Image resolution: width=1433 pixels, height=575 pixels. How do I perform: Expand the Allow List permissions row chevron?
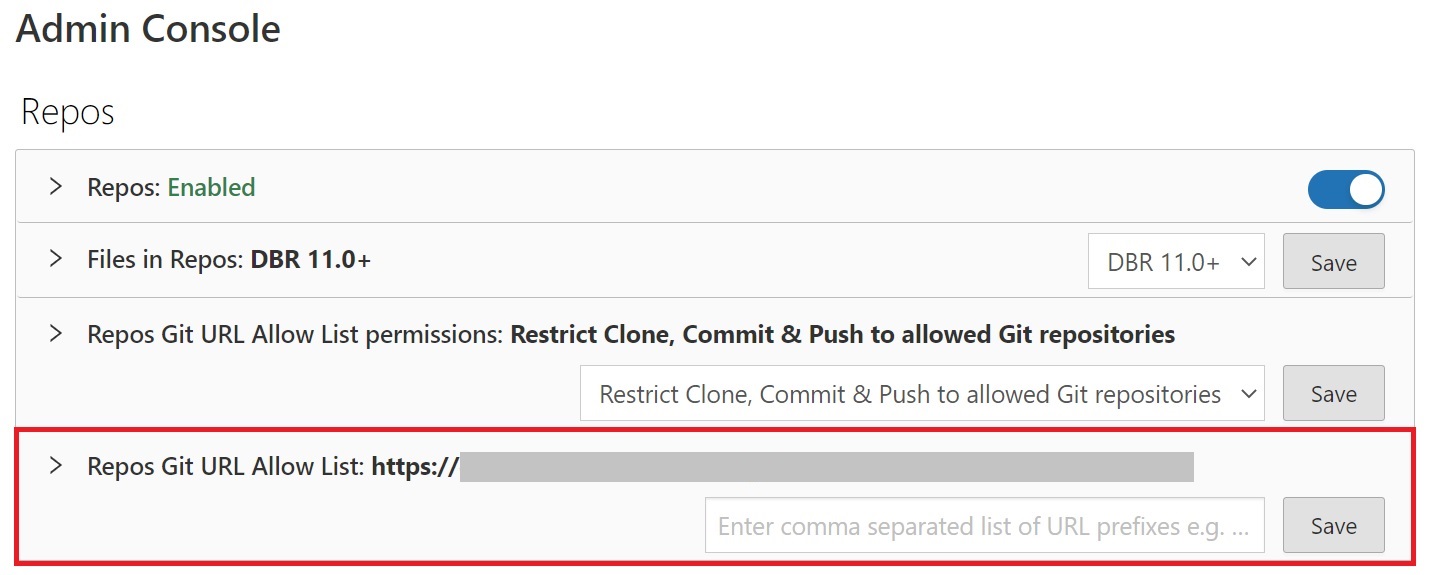(56, 333)
